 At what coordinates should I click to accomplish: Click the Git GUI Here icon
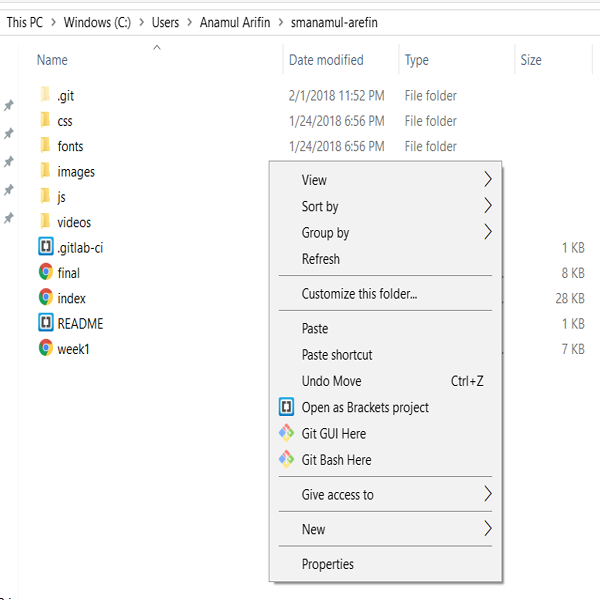pyautogui.click(x=286, y=433)
